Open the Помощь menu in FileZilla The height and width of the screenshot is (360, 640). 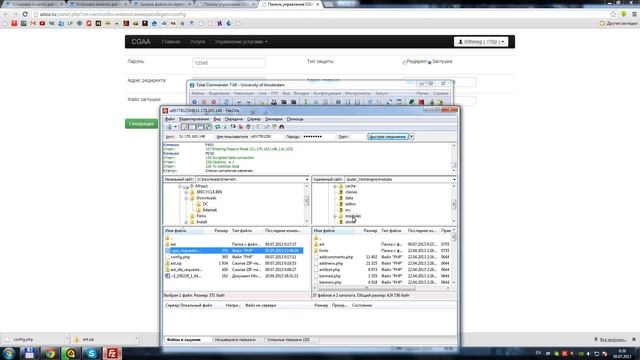coord(295,119)
